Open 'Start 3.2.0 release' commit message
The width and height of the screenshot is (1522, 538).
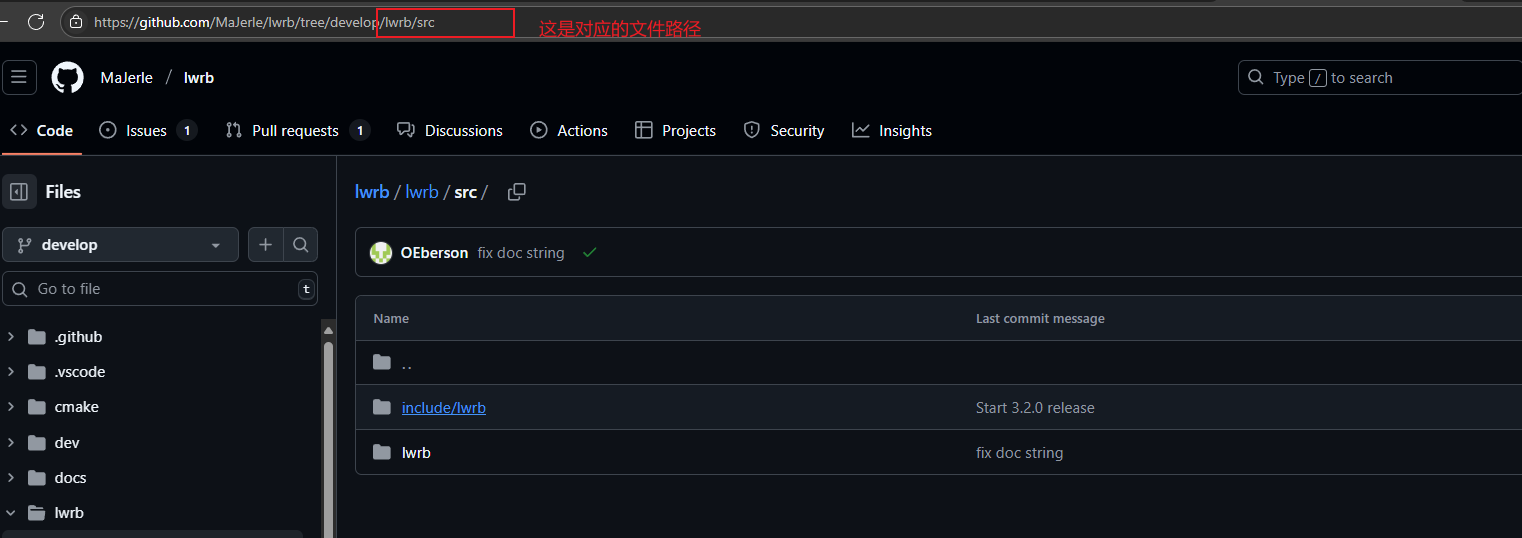[x=1035, y=408]
